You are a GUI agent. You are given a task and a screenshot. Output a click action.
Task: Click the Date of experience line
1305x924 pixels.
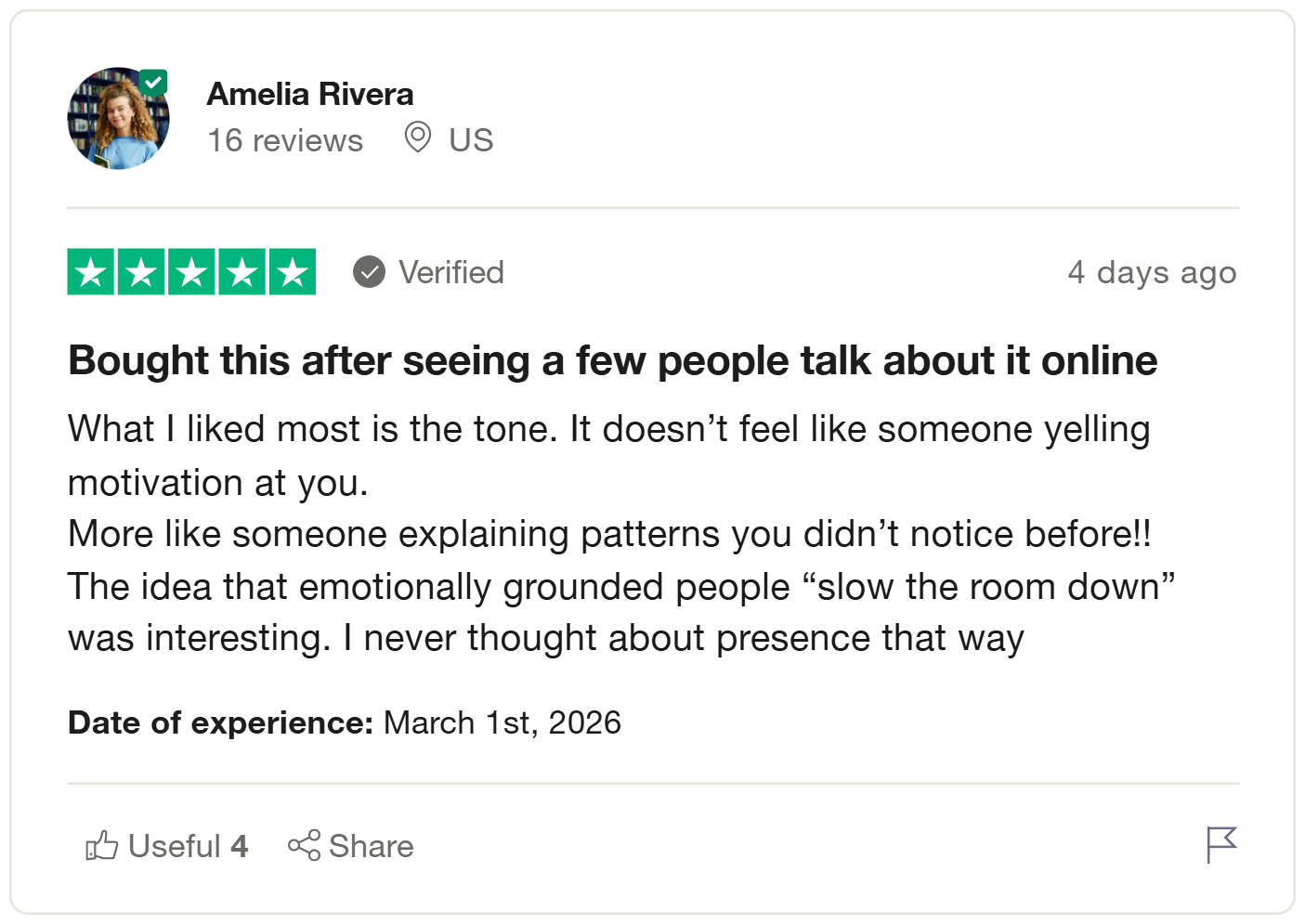345,722
